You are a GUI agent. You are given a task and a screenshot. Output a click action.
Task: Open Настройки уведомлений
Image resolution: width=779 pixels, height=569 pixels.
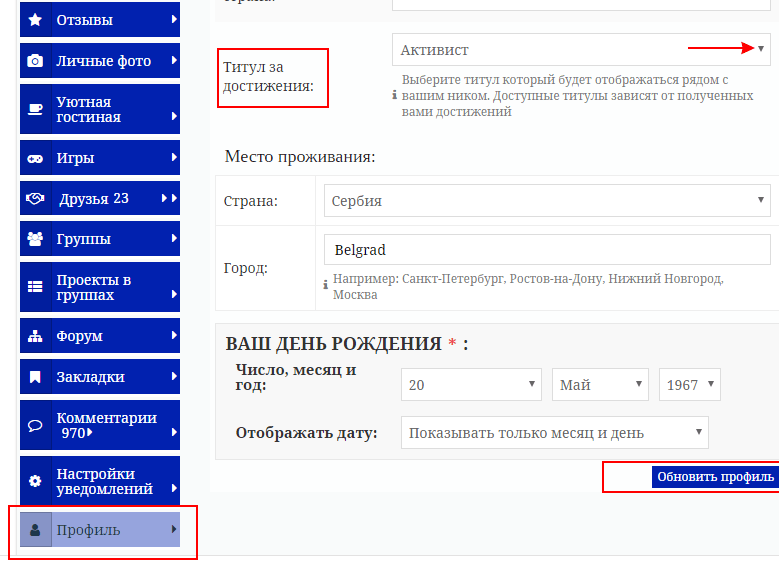(x=100, y=481)
